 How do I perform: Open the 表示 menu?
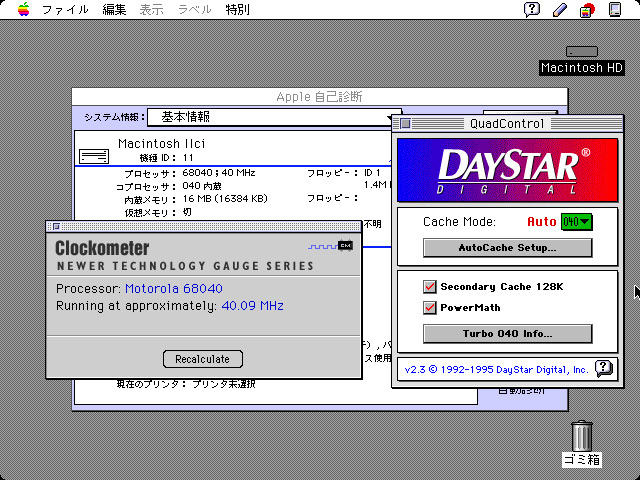[x=151, y=9]
